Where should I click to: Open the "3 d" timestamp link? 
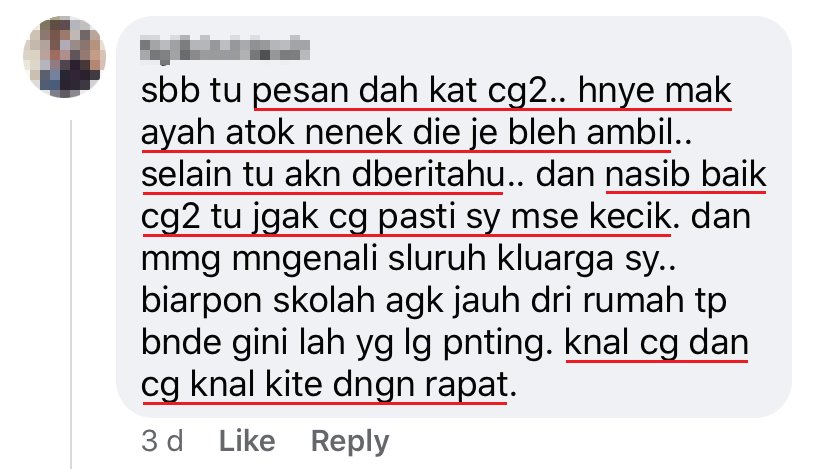click(x=162, y=441)
